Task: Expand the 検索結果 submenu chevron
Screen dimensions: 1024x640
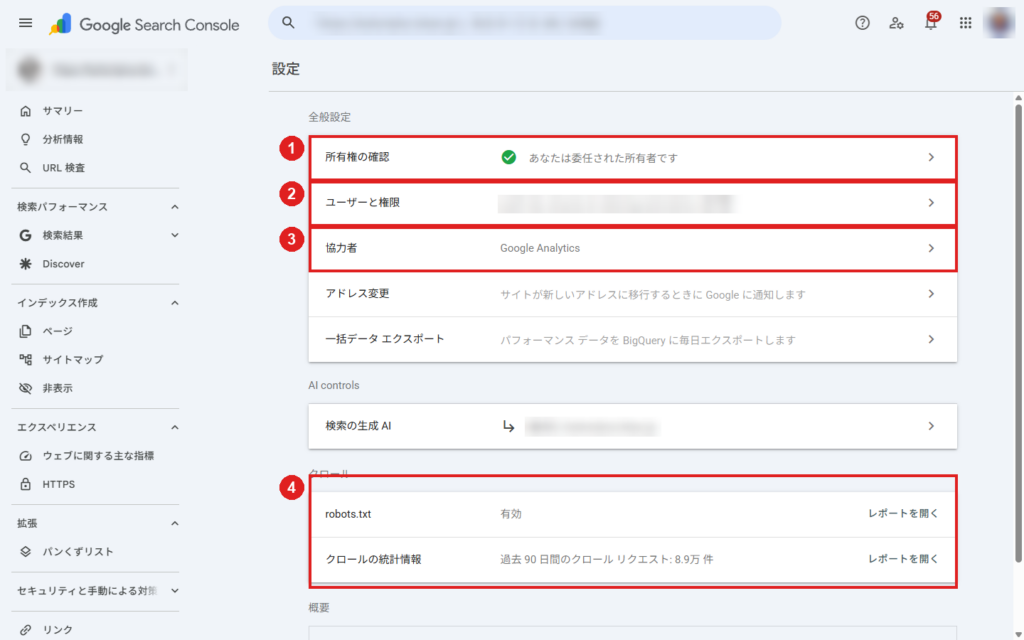Action: tap(174, 235)
